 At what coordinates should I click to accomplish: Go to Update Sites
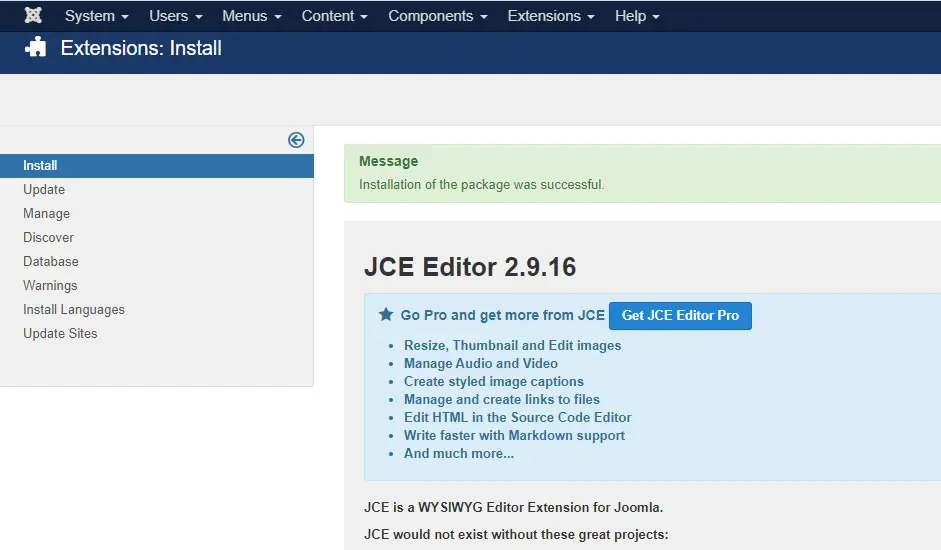point(61,334)
